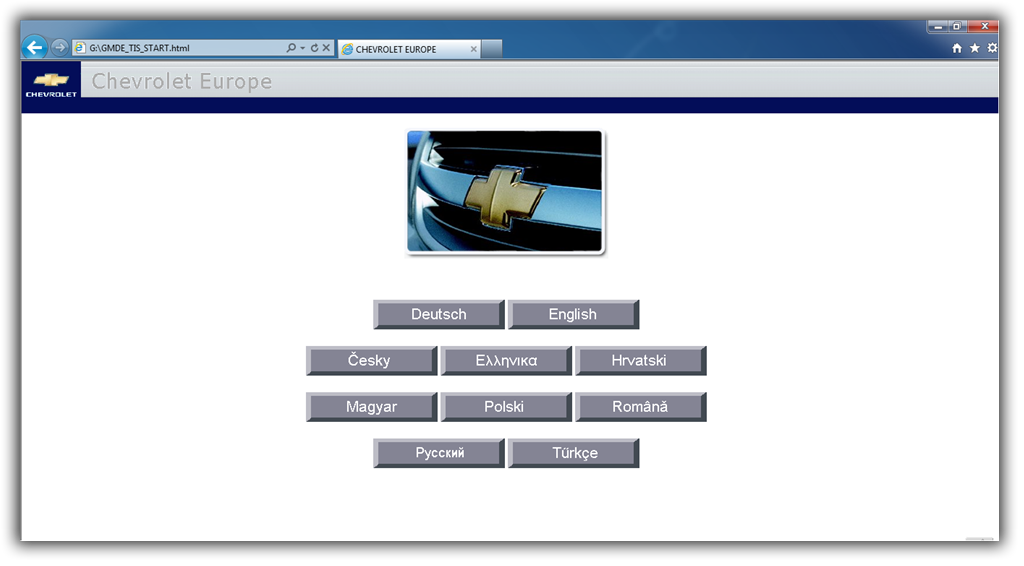Refresh the page with reload icon
This screenshot has width=1024, height=566.
point(314,48)
